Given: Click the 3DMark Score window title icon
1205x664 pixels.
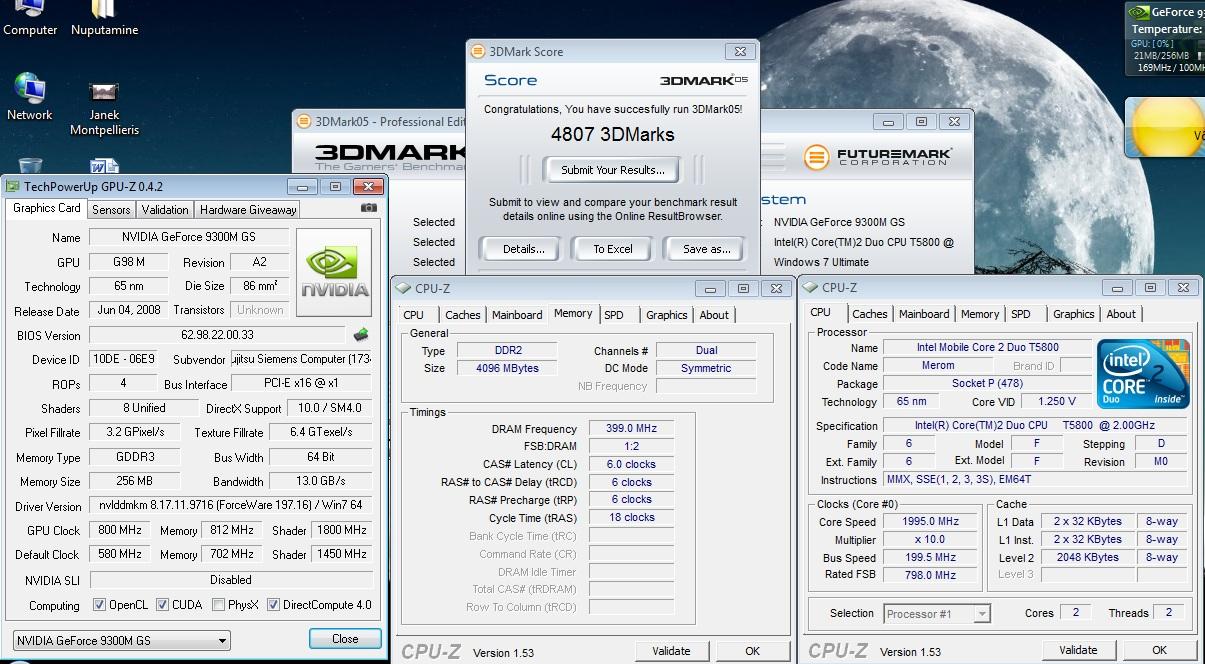Looking at the screenshot, I should coord(479,51).
